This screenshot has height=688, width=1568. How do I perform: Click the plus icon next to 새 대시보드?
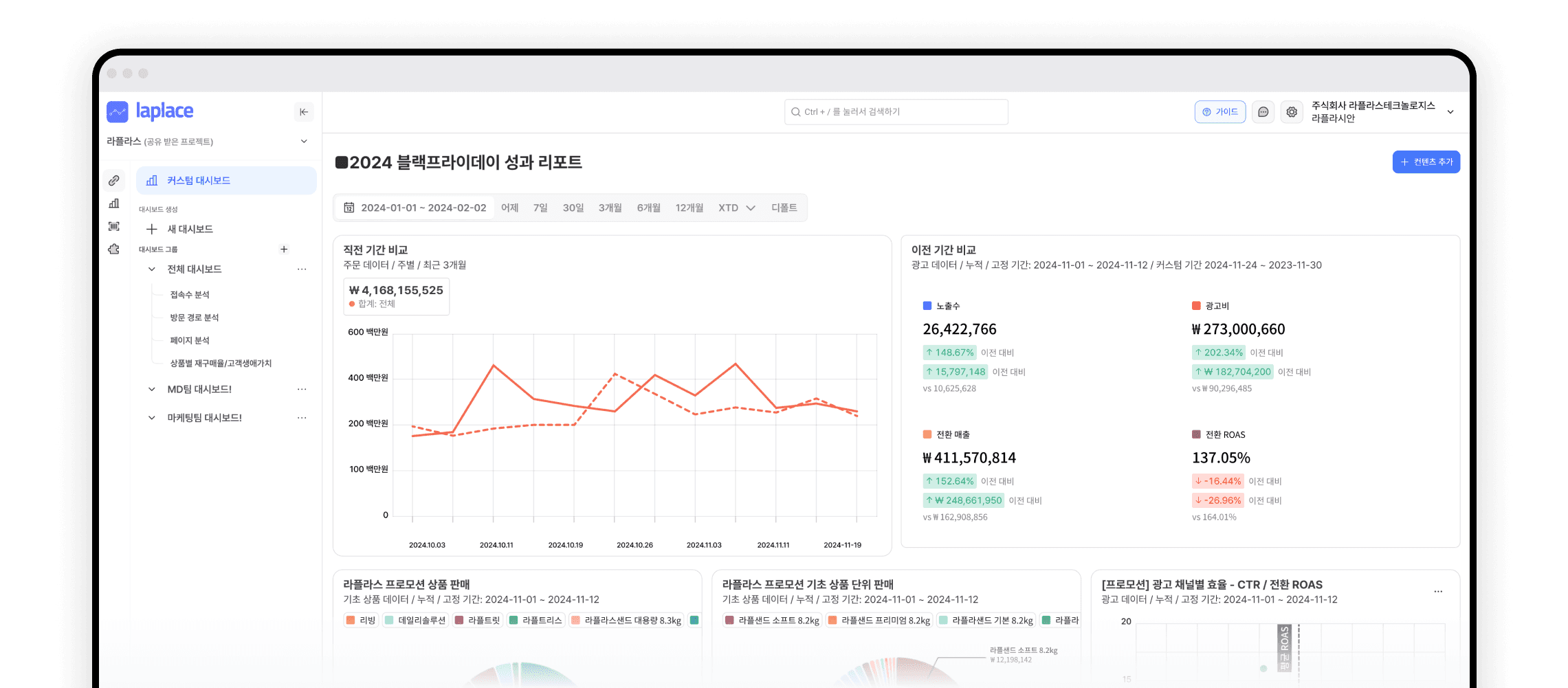(x=152, y=229)
